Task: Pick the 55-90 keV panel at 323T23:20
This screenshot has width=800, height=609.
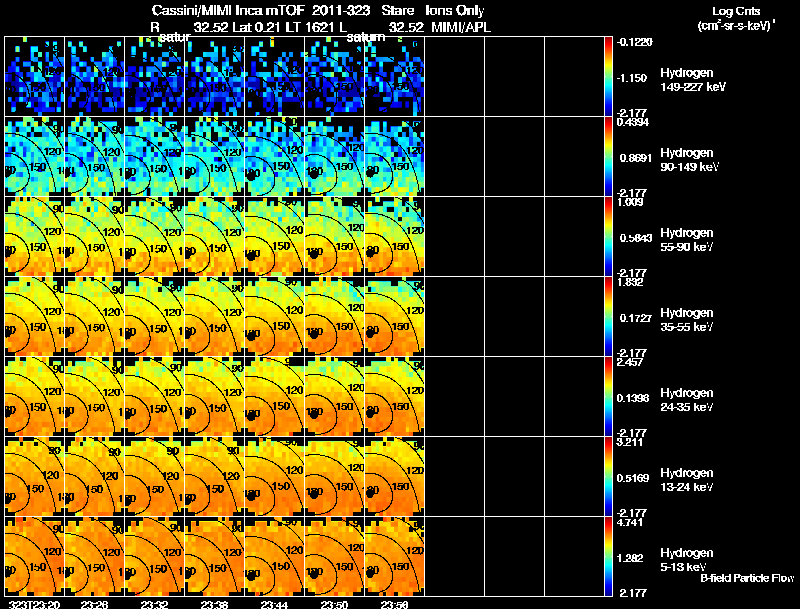Action: point(34,237)
